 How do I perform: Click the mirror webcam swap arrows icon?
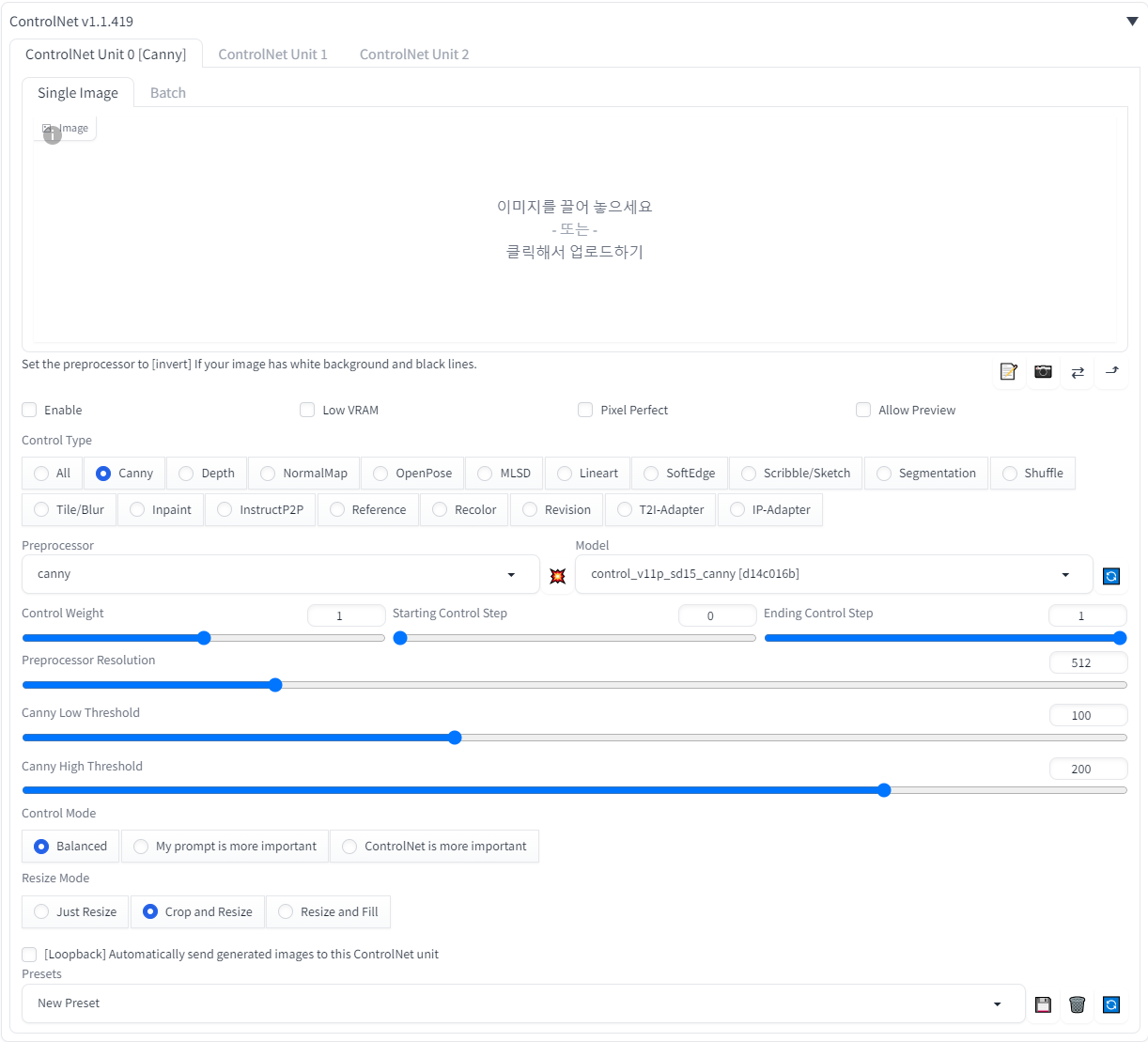point(1078,372)
